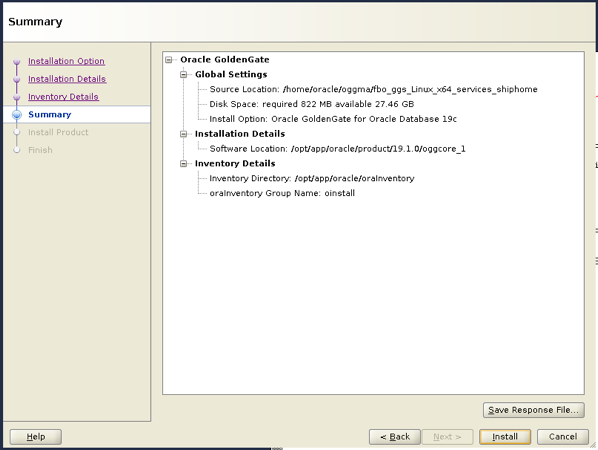Open the Installation Details step link
This screenshot has width=598, height=450.
67,79
